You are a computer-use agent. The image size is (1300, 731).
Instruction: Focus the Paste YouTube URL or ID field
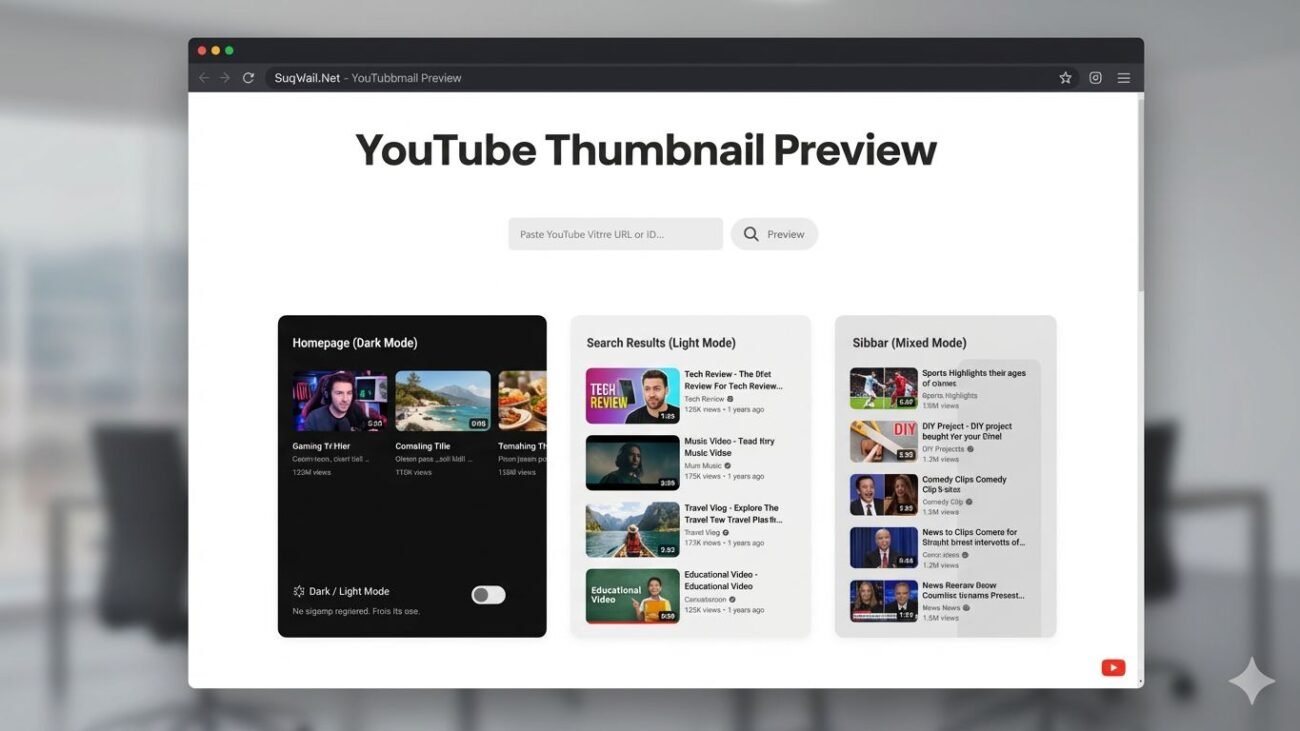tap(615, 234)
